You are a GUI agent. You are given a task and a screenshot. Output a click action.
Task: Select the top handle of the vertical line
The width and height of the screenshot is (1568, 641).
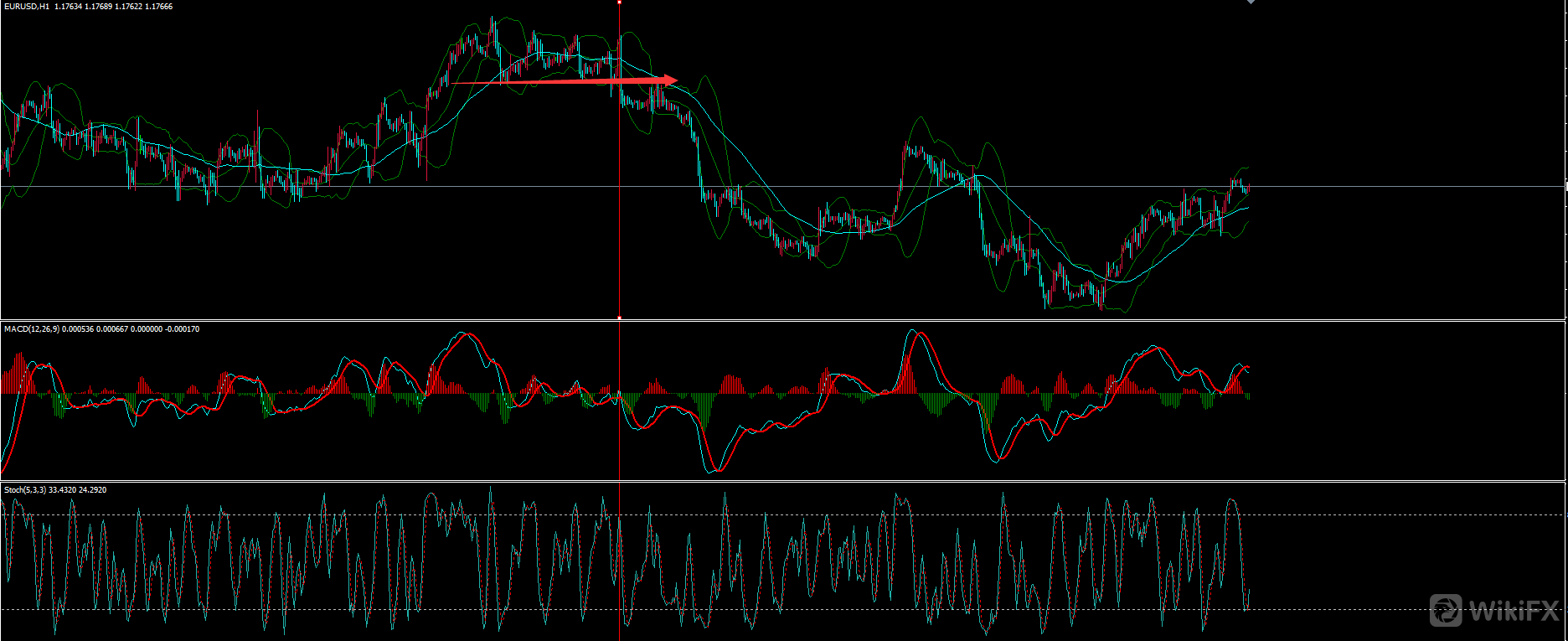click(619, 3)
